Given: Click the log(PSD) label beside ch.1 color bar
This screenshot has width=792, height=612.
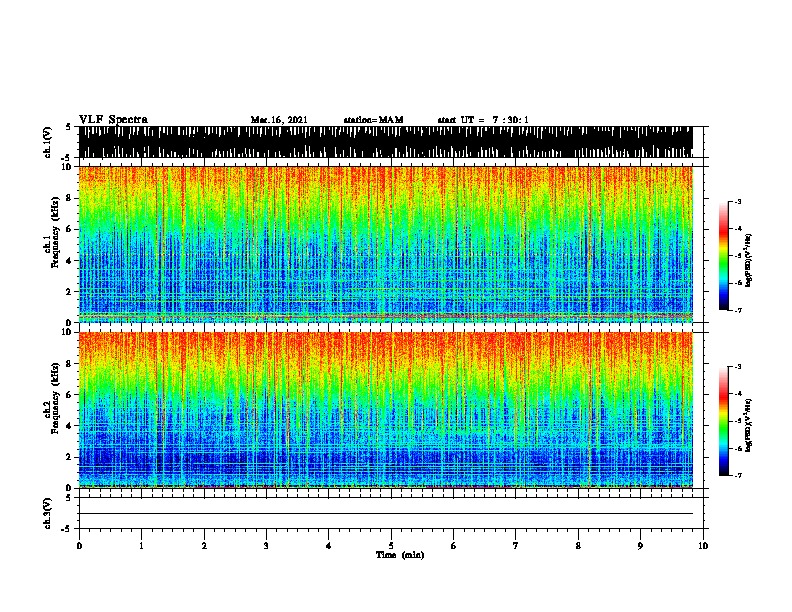Looking at the screenshot, I should (748, 261).
